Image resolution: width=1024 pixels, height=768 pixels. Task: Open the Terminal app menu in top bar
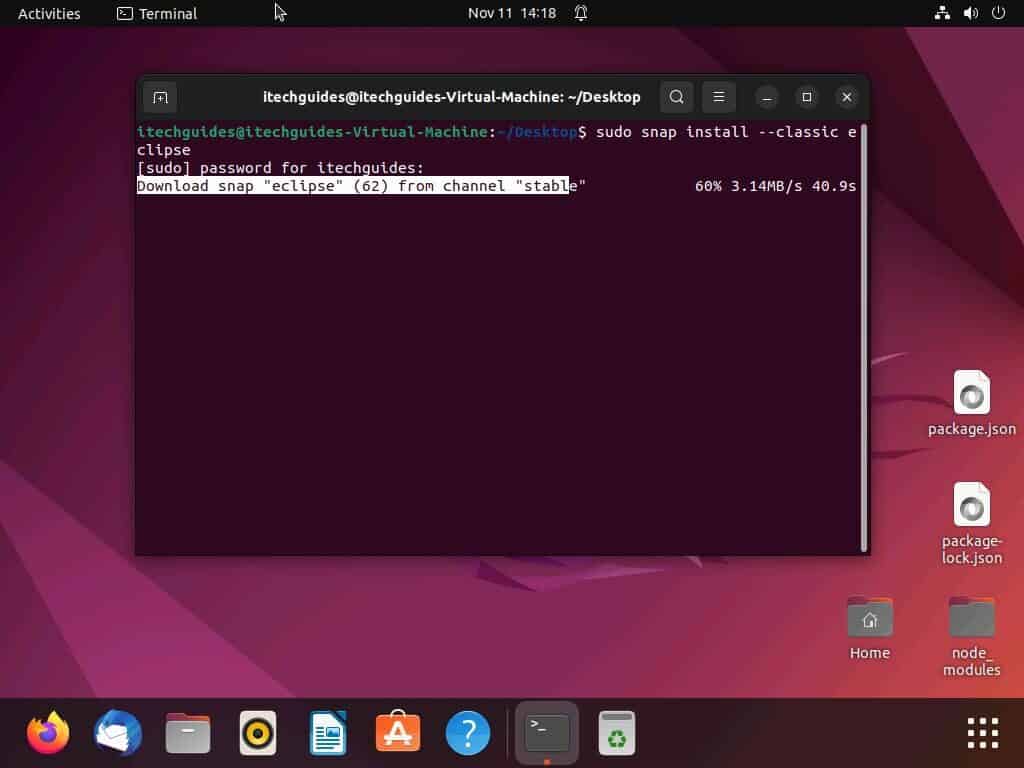(157, 13)
